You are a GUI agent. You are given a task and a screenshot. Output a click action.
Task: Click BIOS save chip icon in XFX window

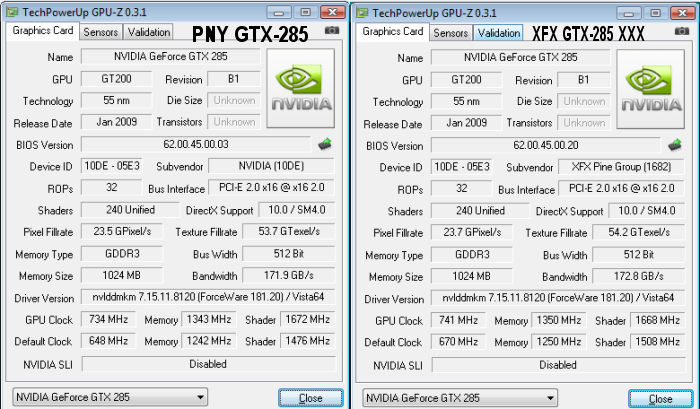[675, 145]
